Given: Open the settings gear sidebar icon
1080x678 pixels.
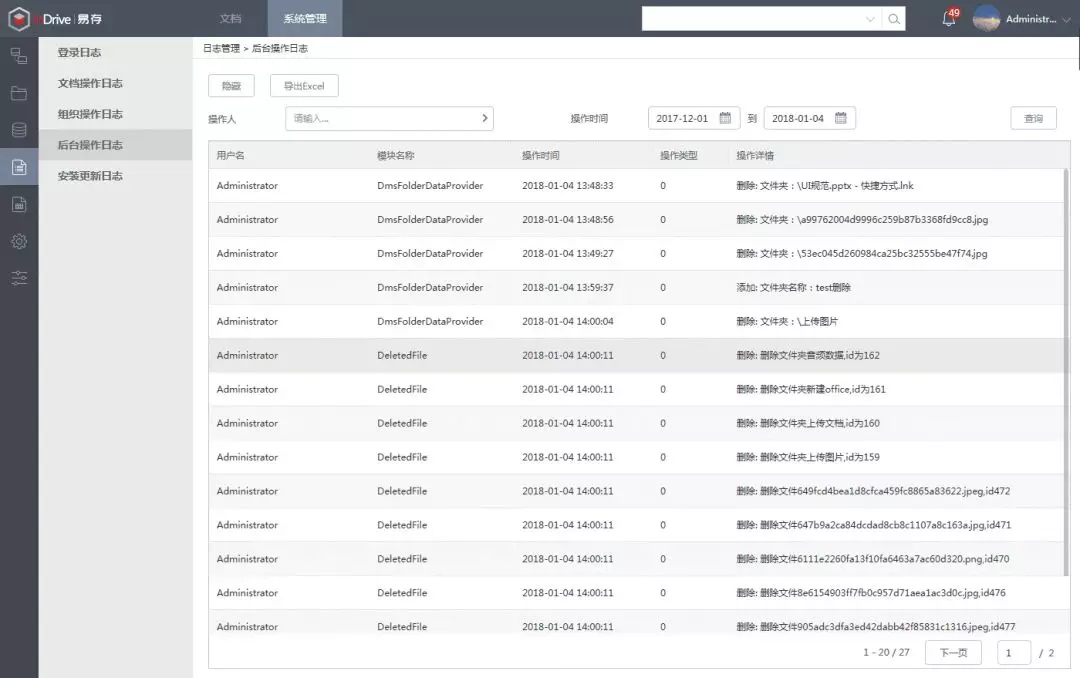Looking at the screenshot, I should point(19,241).
